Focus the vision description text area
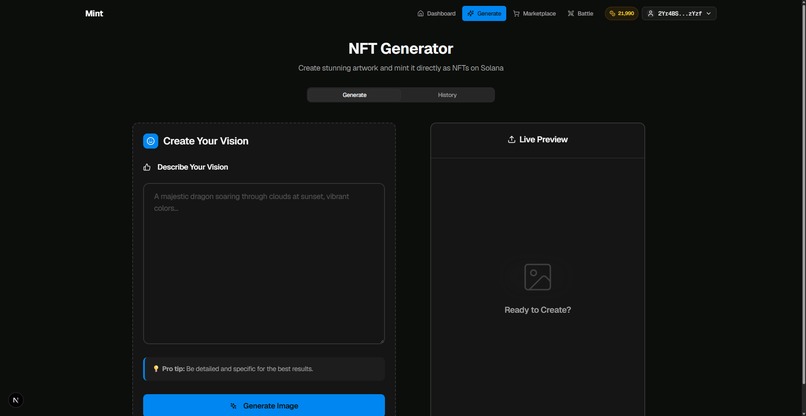This screenshot has width=806, height=416. [264, 263]
